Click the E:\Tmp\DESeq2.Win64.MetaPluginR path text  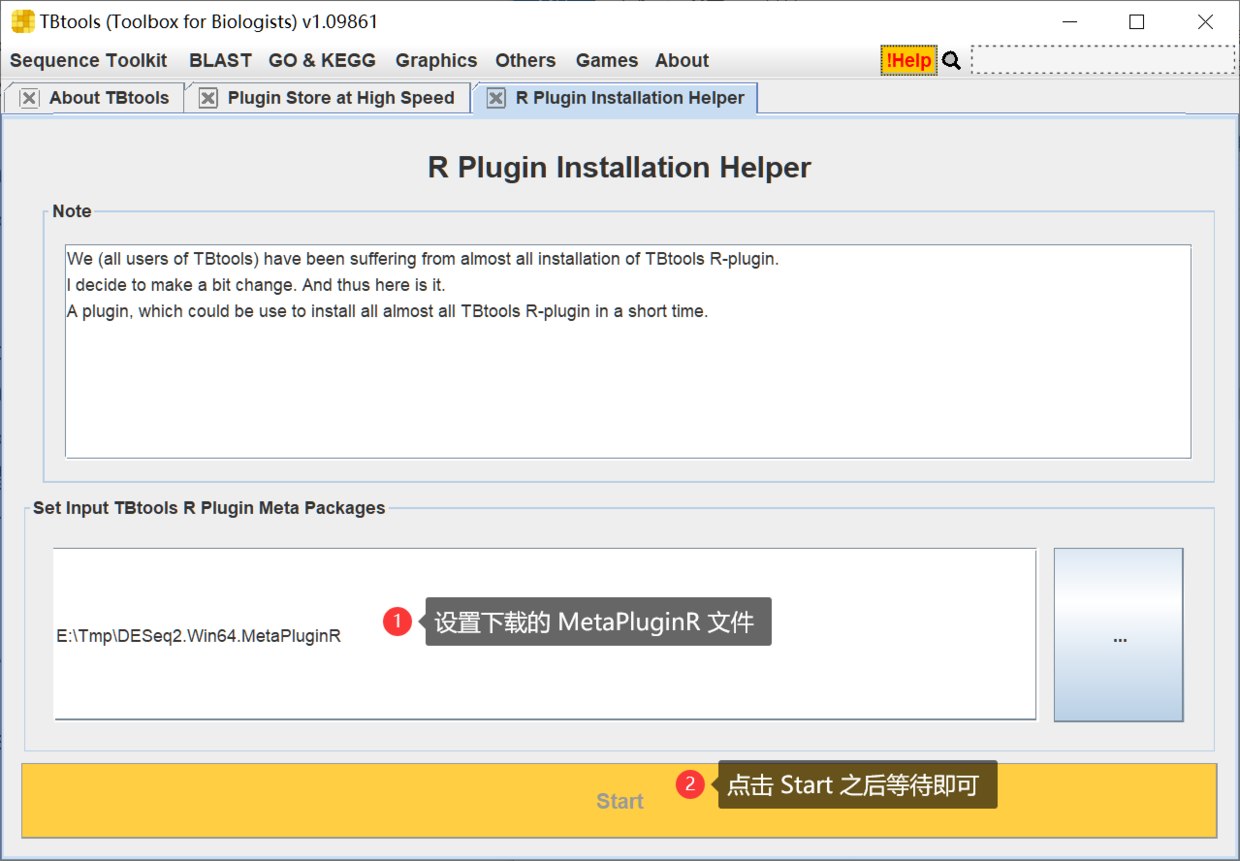[x=199, y=636]
